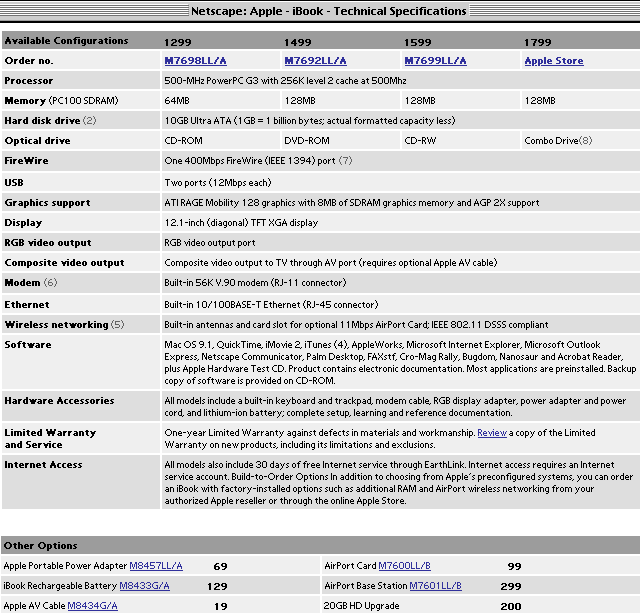The height and width of the screenshot is (614, 640).
Task: Click the 10GB Ultra ATA description
Action: click(x=310, y=121)
